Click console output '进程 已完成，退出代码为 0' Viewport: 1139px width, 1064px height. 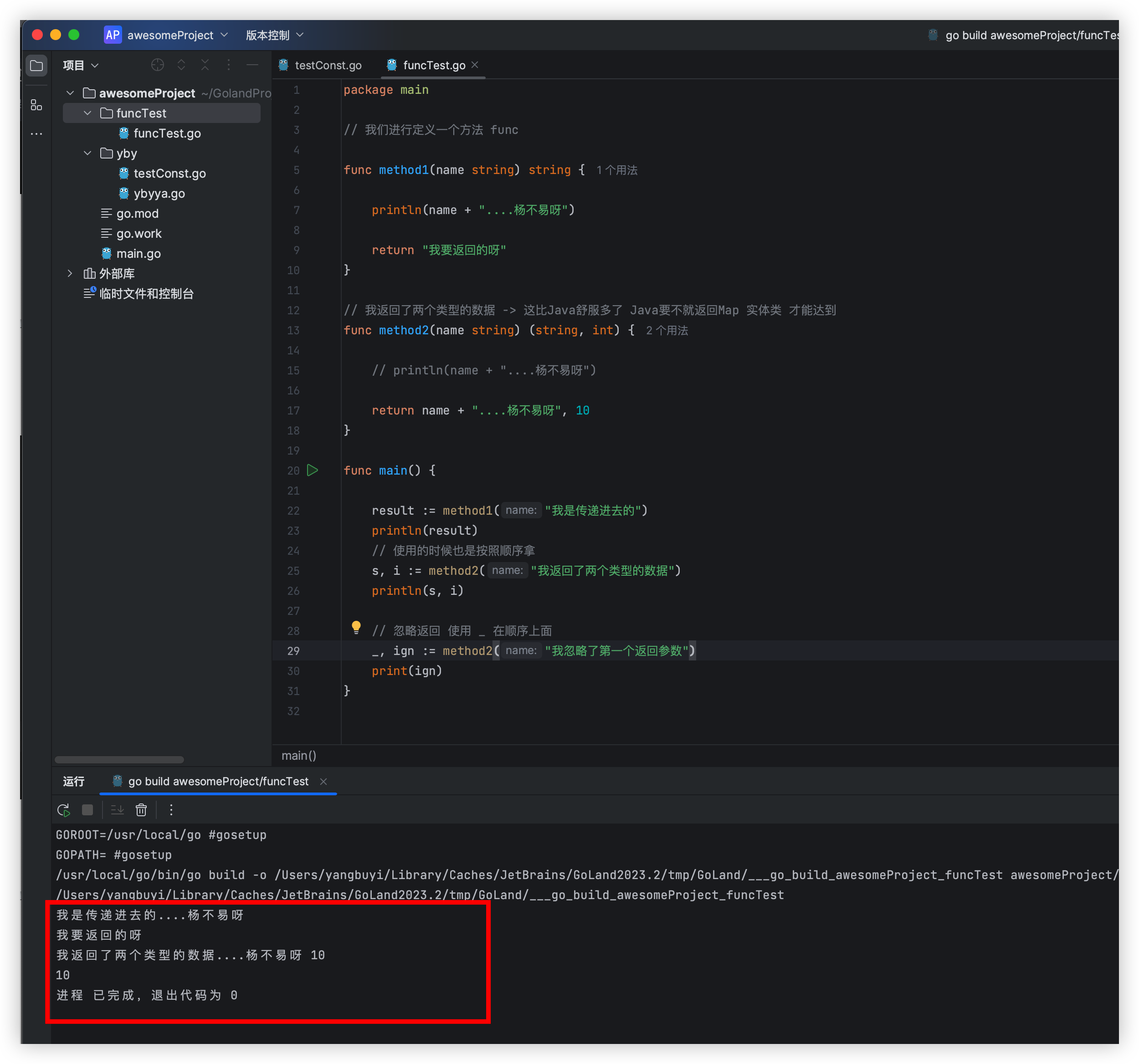pyautogui.click(x=147, y=995)
